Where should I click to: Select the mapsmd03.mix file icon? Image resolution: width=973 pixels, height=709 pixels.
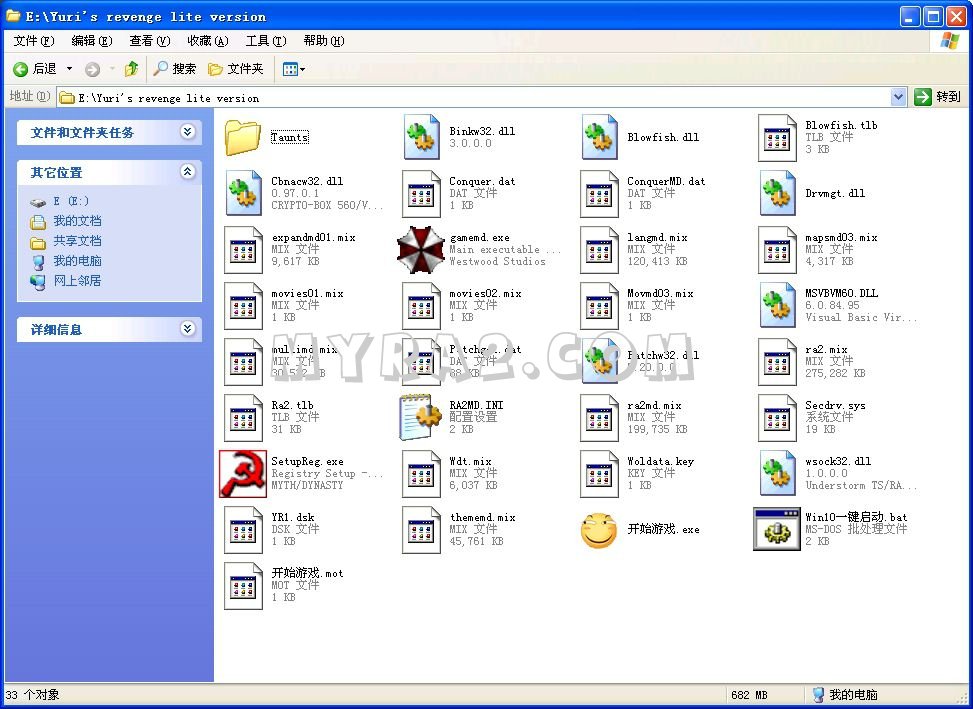(777, 249)
